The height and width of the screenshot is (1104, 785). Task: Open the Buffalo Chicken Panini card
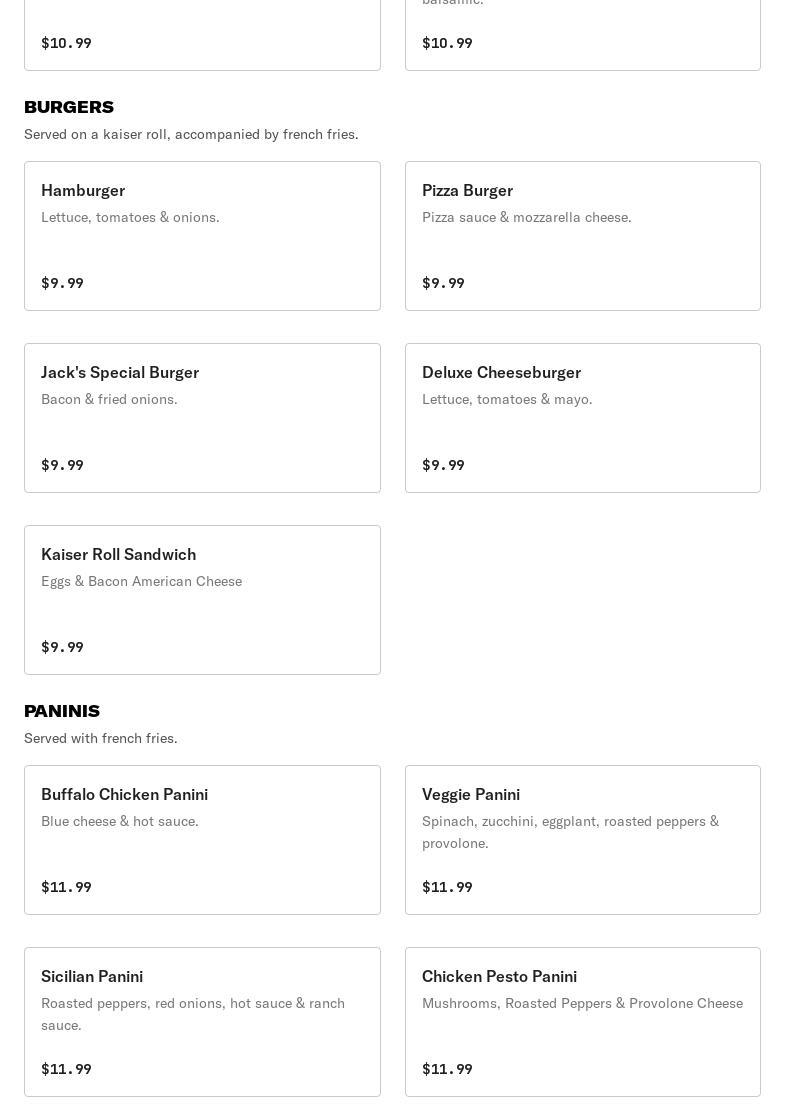click(202, 840)
